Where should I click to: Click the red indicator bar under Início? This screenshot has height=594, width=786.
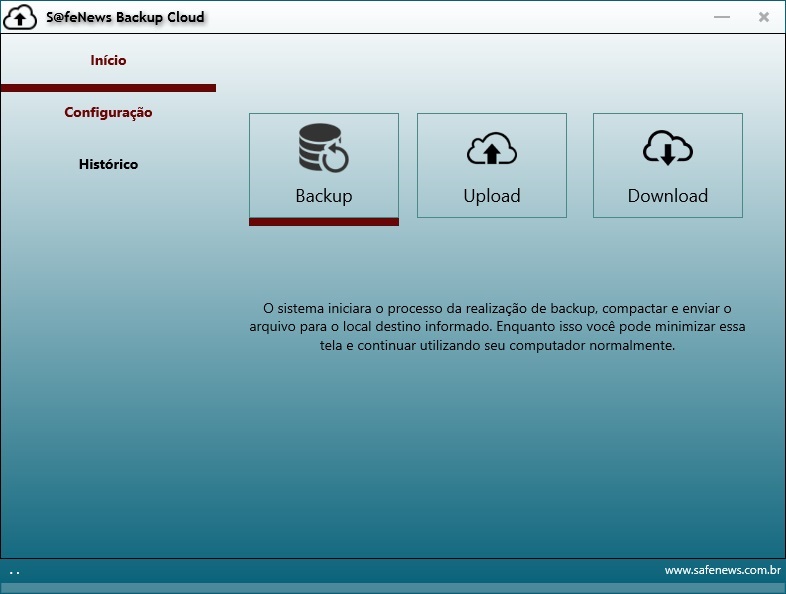coord(108,88)
